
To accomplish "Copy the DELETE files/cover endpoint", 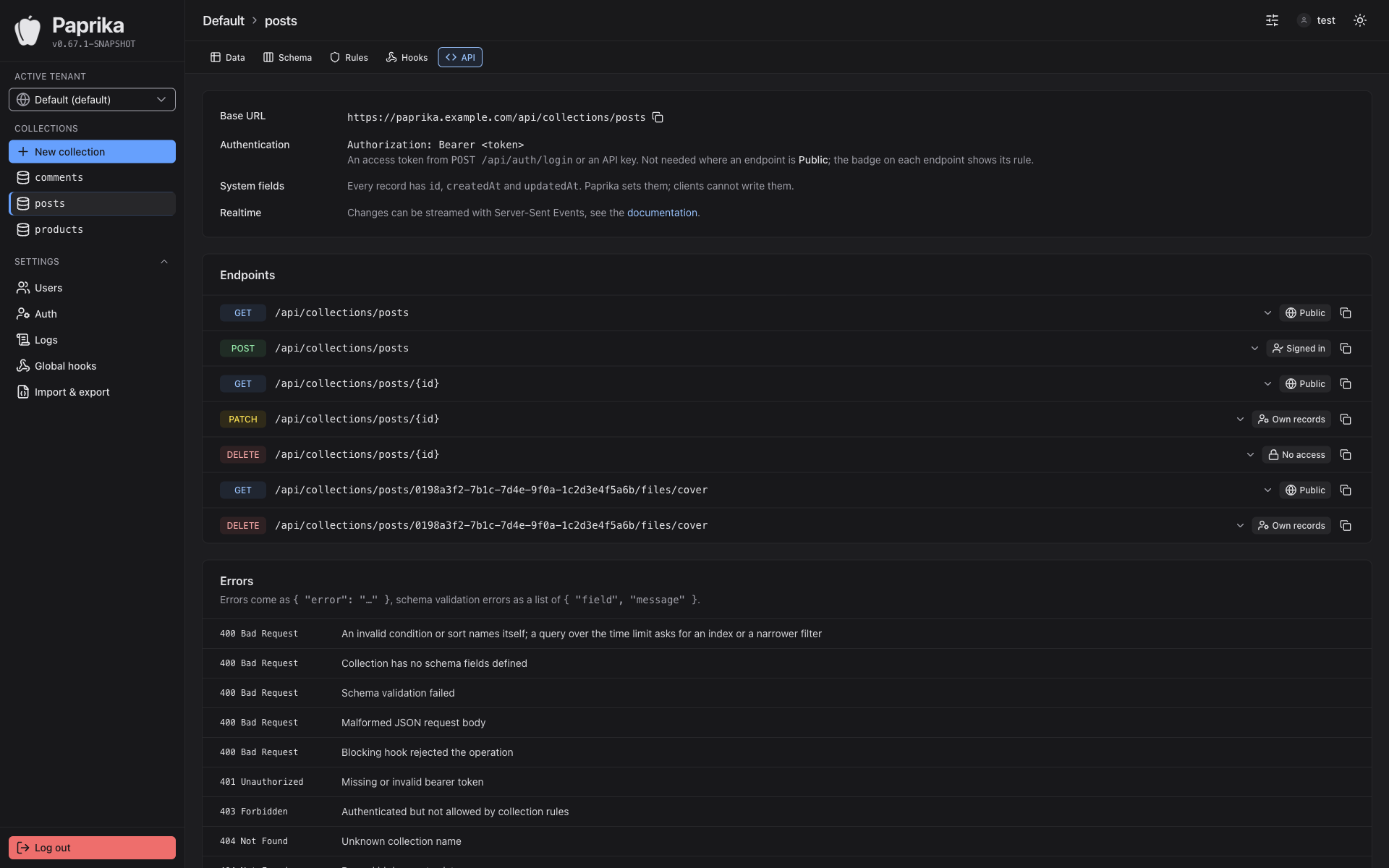I will point(1346,526).
